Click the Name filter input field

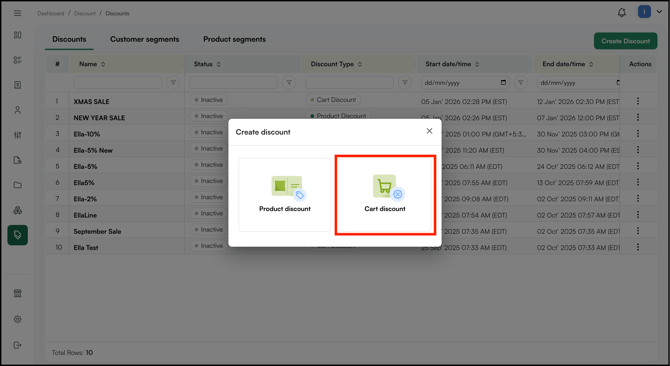point(118,82)
